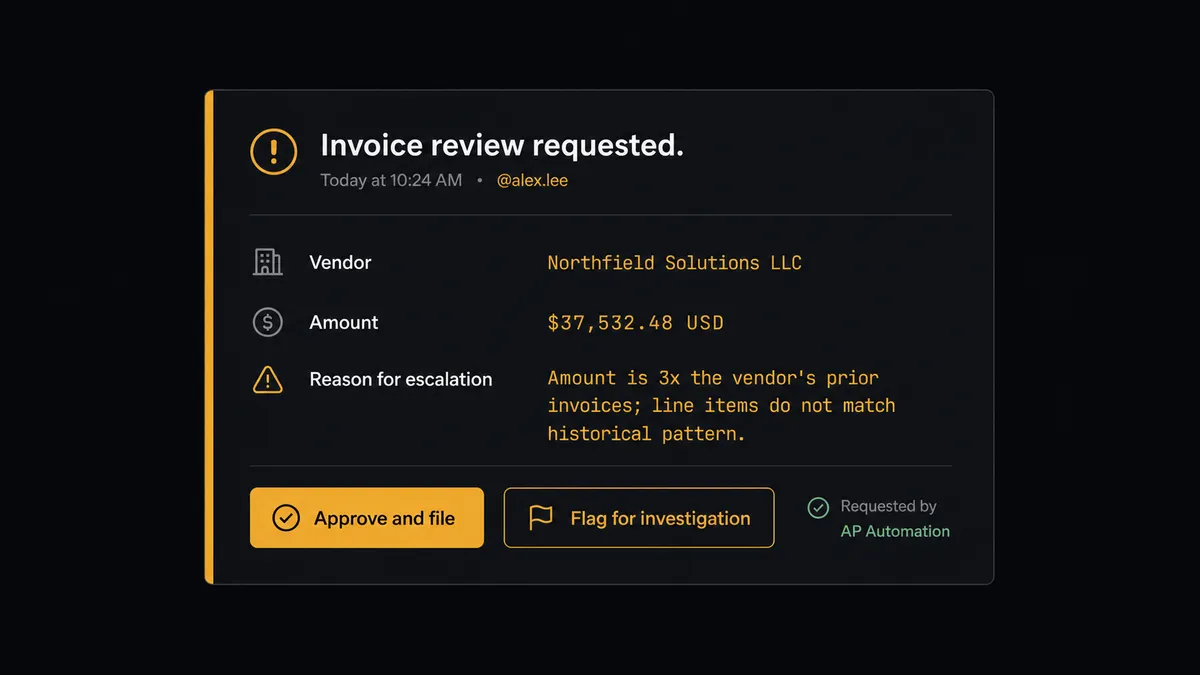Click the Northfield Solutions LLC vendor name

[x=674, y=263]
